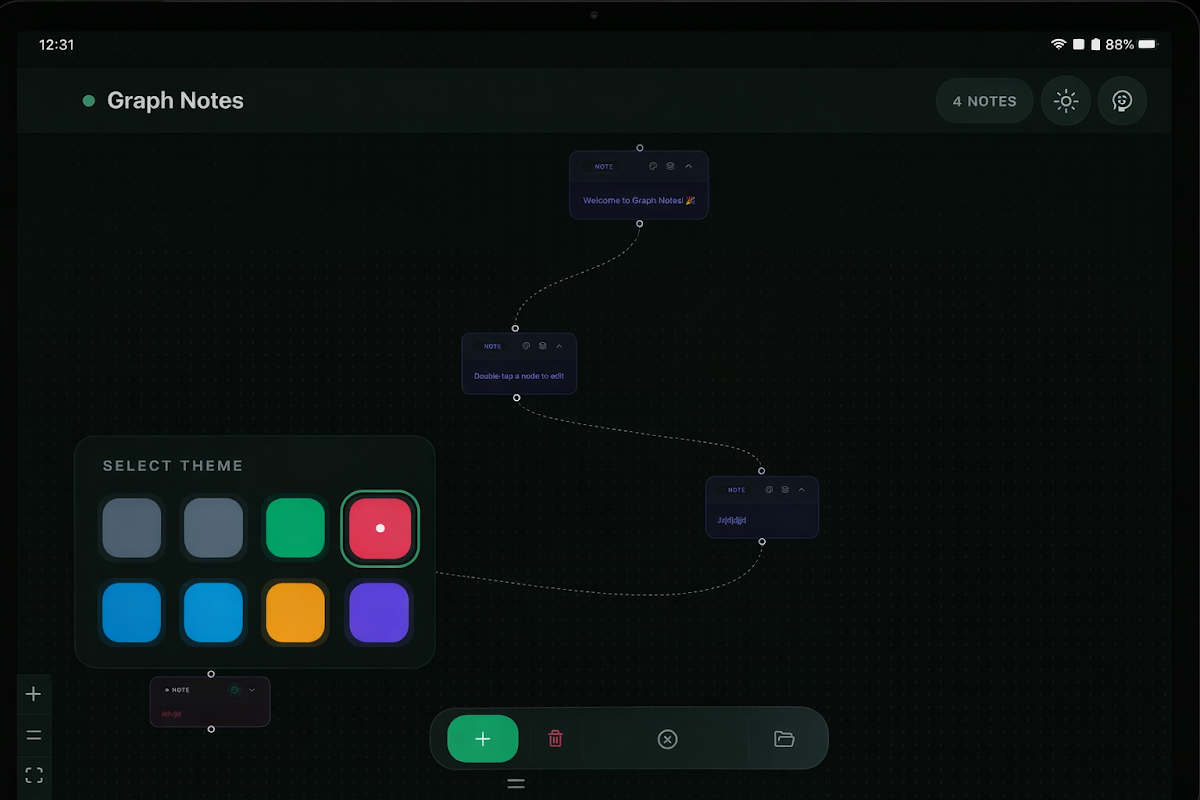This screenshot has height=800, width=1200.
Task: Collapse the Jzjdjdjjd node chevron
Action: [802, 490]
